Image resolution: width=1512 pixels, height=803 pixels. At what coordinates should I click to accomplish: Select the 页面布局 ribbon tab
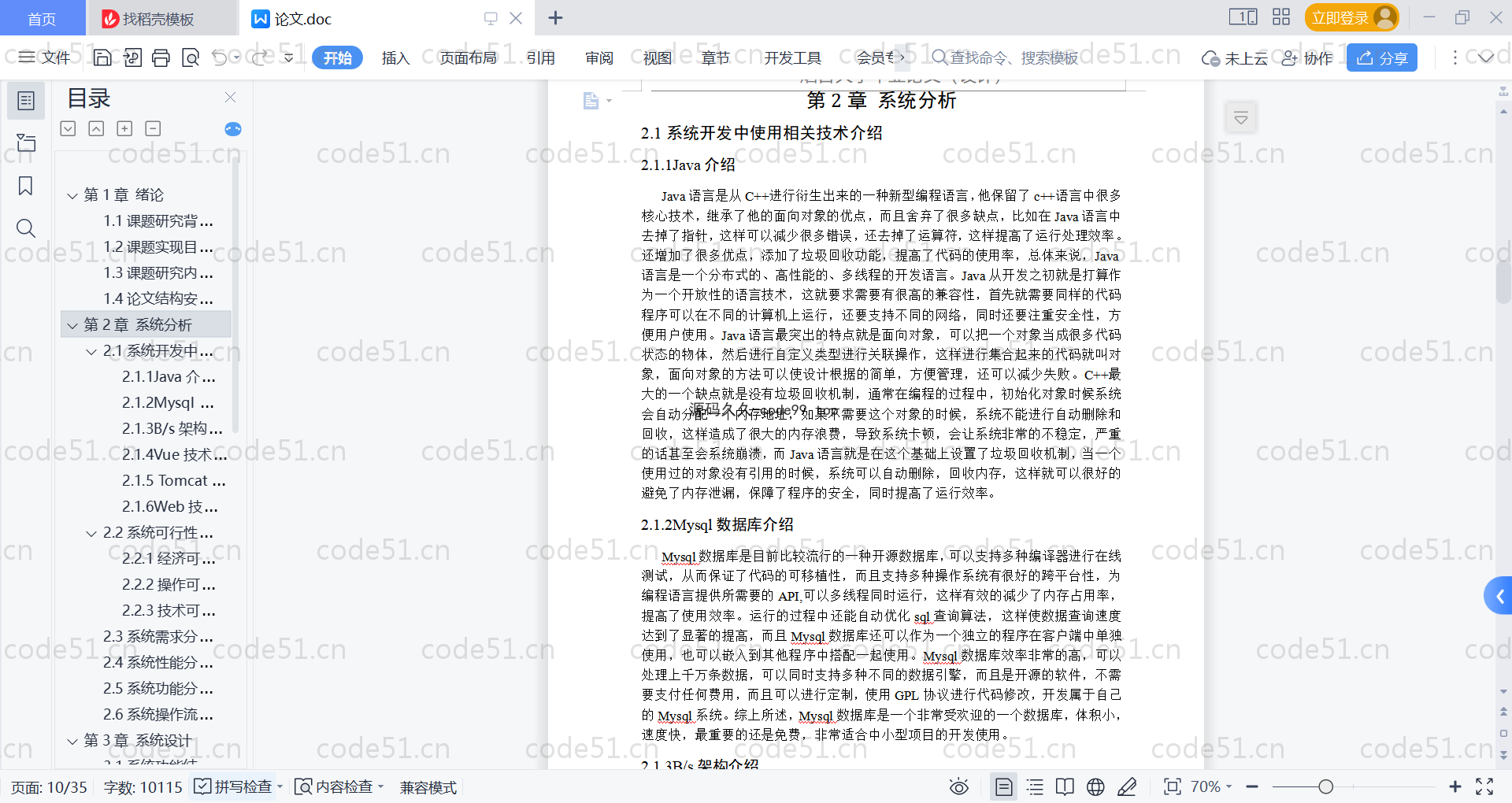pyautogui.click(x=469, y=57)
